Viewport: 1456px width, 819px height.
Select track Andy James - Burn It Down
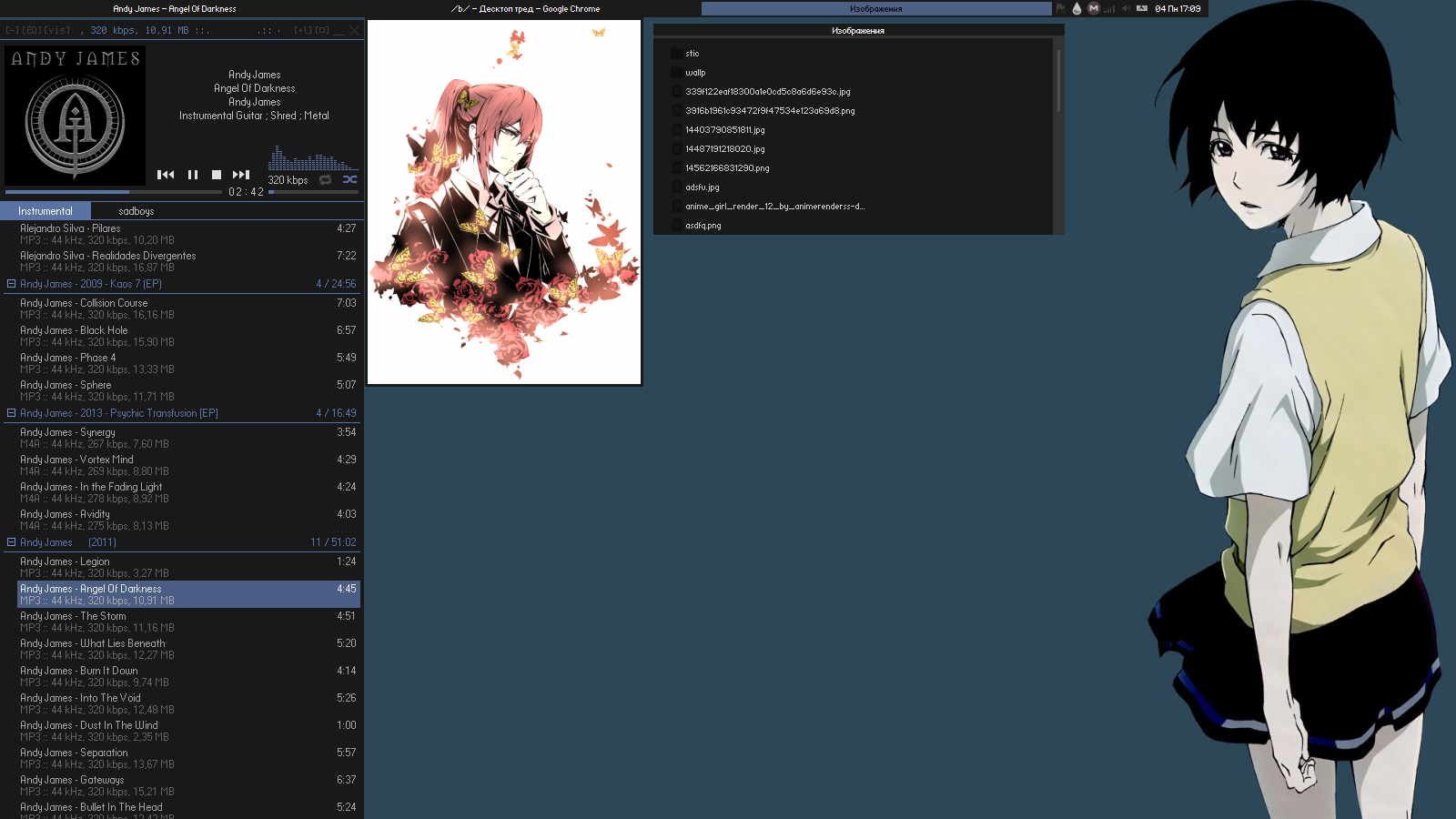(x=188, y=676)
